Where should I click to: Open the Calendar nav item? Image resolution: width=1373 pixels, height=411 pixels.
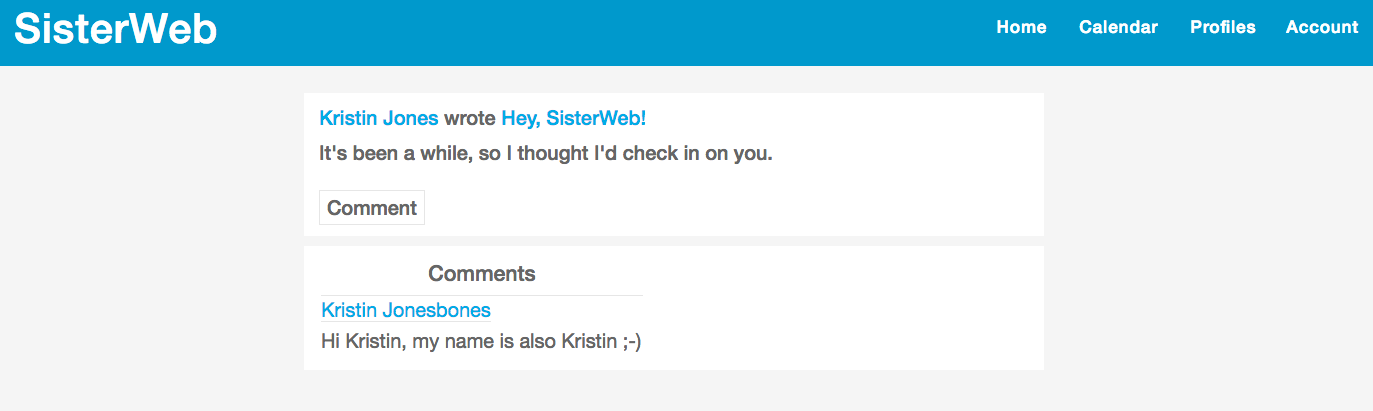click(1118, 28)
